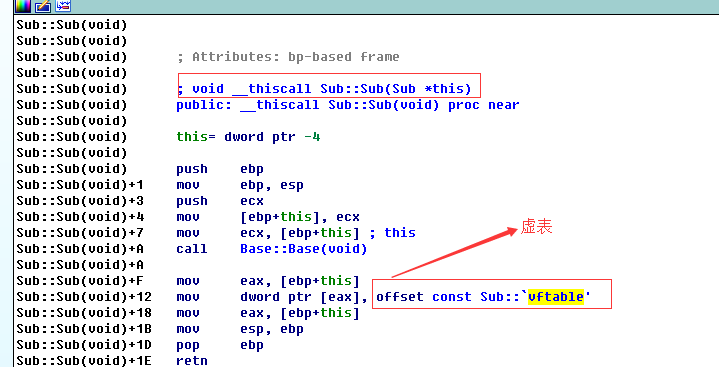This screenshot has width=719, height=367.
Task: Click the 'mov' mnemonic on the +1B line
Action: [x=188, y=329]
